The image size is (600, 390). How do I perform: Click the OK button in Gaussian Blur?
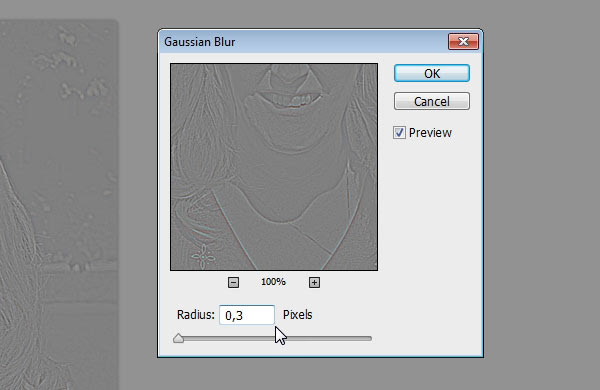click(x=432, y=73)
